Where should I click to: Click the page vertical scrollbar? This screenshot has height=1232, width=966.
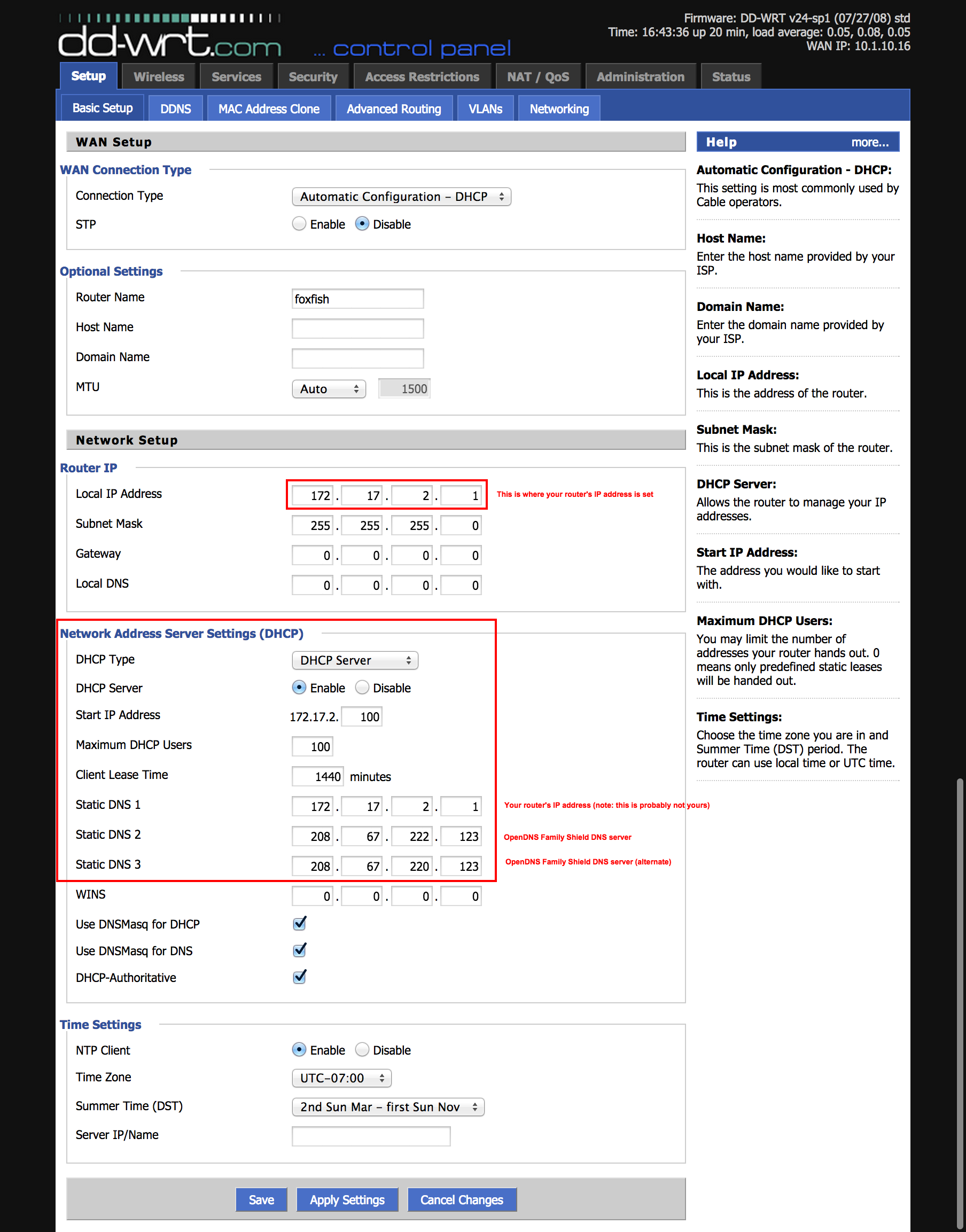click(960, 961)
